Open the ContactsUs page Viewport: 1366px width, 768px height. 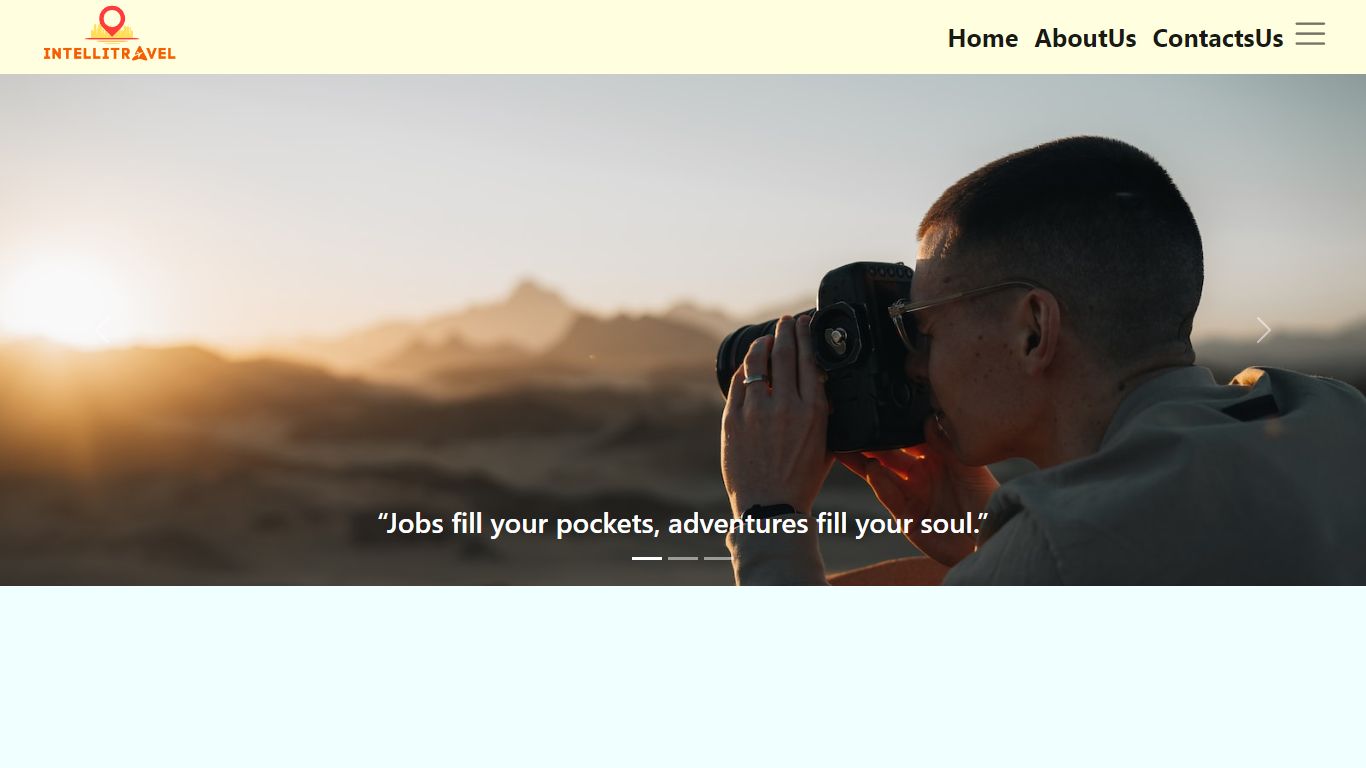tap(1218, 38)
